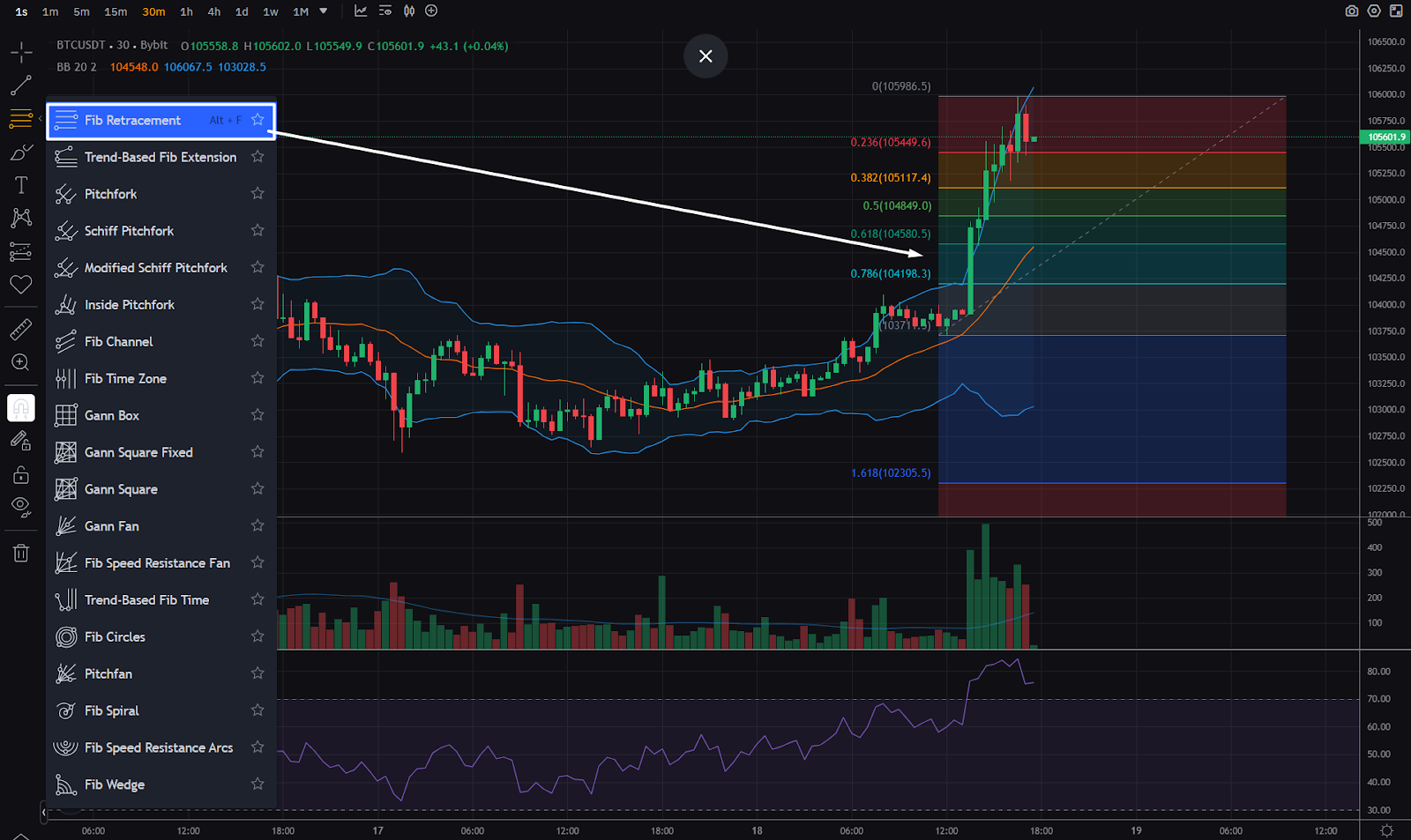Viewport: 1411px width, 840px height.
Task: Click the BB 20 2 indicator label
Action: pos(77,67)
